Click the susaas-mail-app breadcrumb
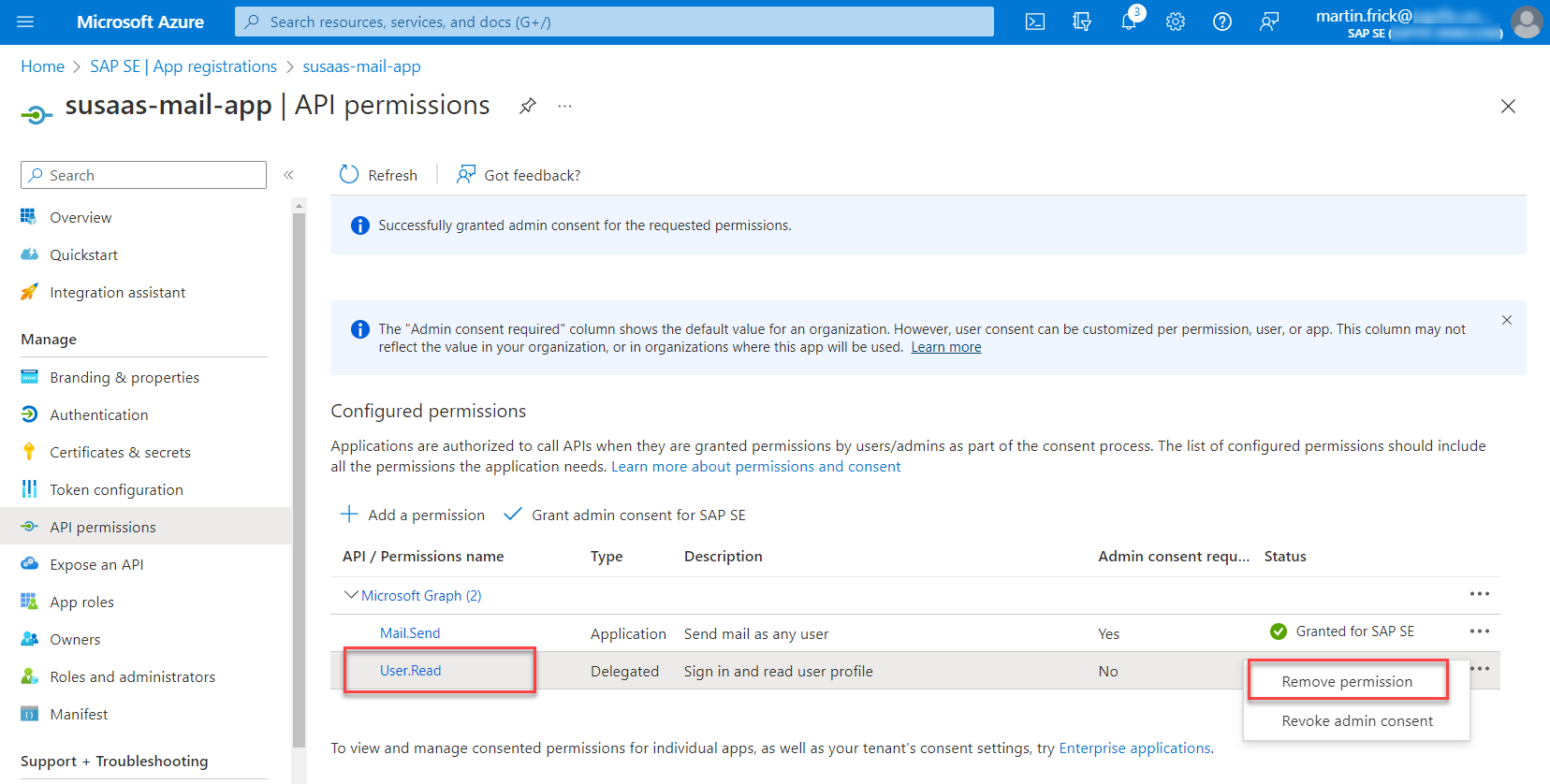Screen dimensions: 1550x784 (x=361, y=66)
